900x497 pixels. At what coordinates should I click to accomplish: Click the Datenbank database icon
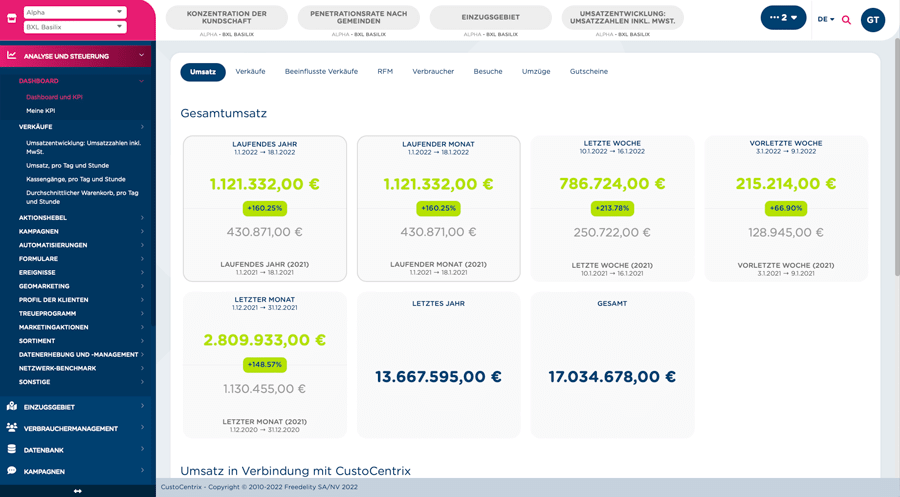[11, 449]
